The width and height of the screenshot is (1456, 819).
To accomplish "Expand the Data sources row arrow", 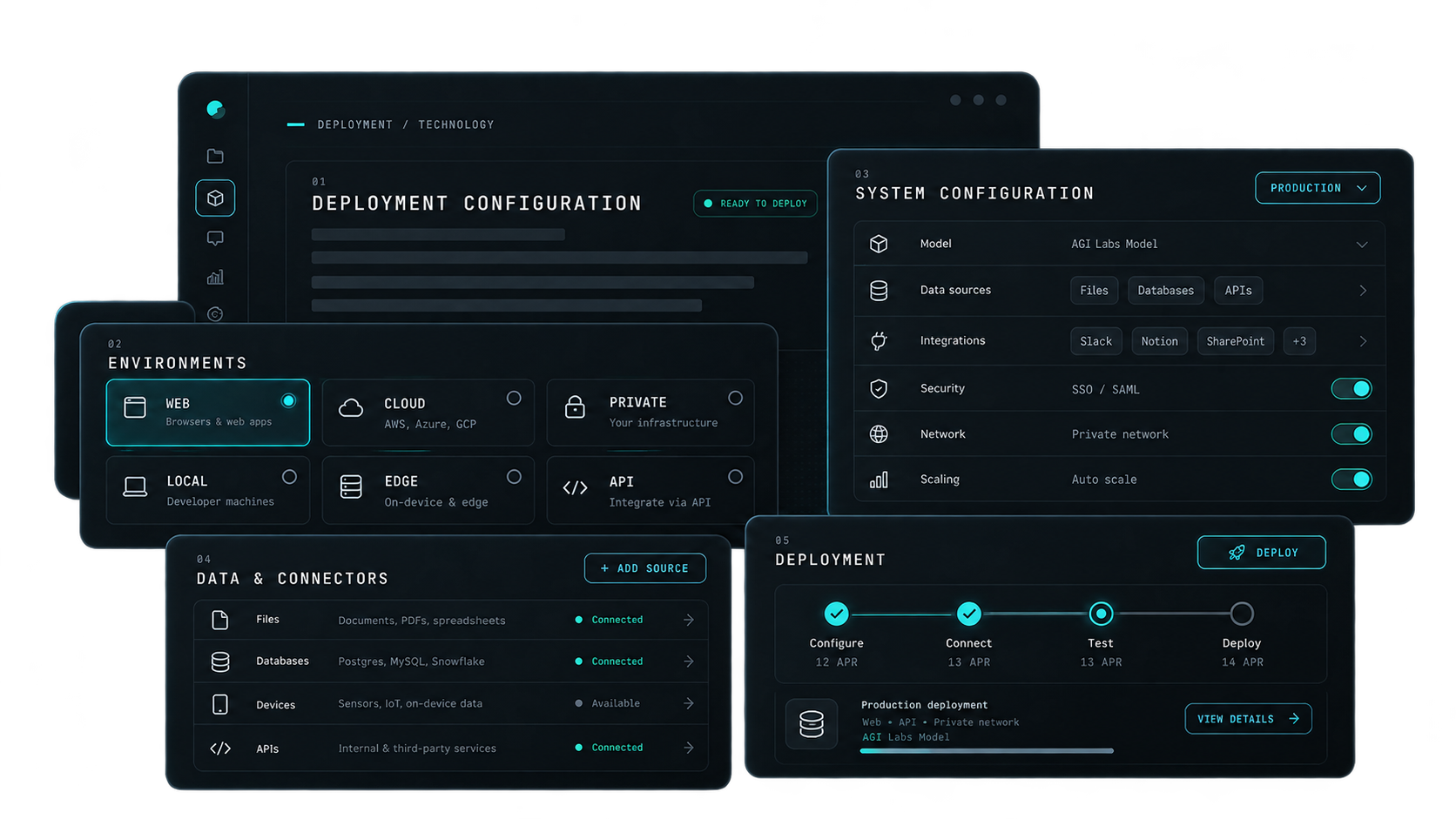I will pos(1363,291).
